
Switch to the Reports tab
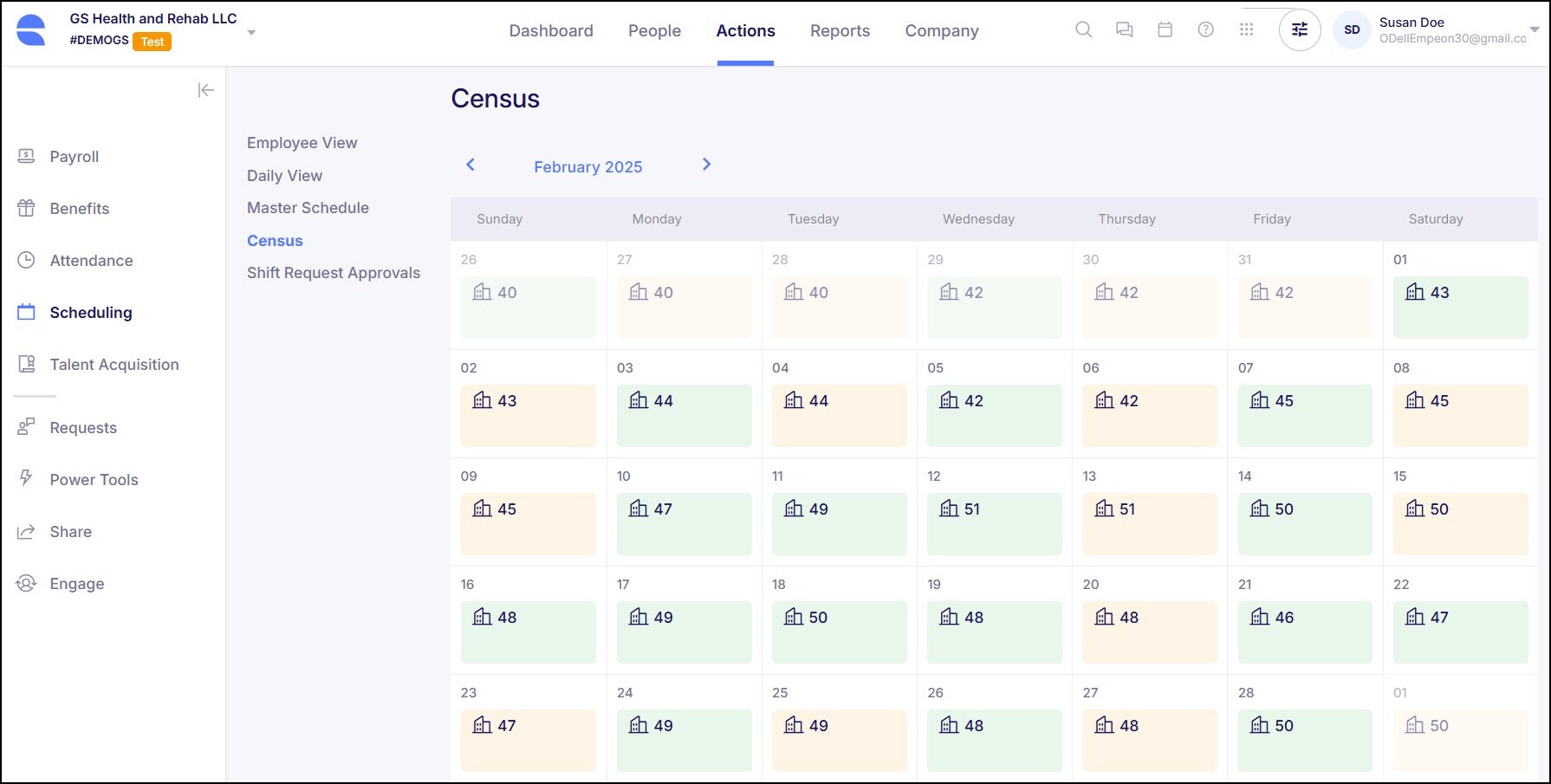pyautogui.click(x=840, y=30)
